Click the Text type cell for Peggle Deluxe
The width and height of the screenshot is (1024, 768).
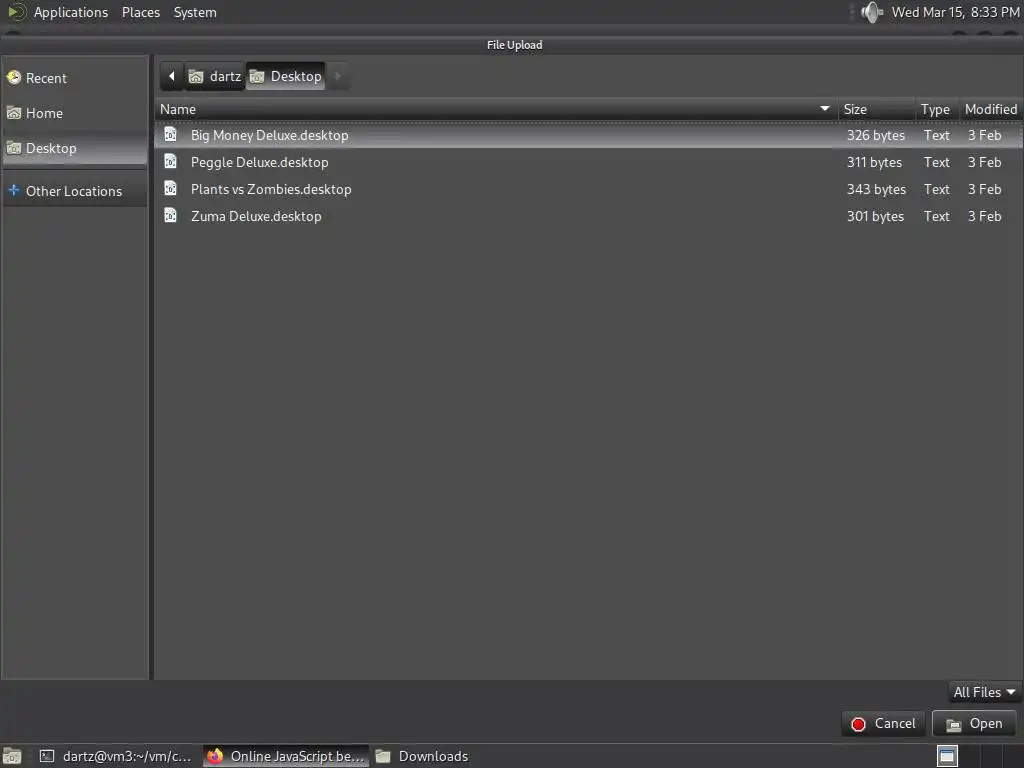click(x=936, y=162)
